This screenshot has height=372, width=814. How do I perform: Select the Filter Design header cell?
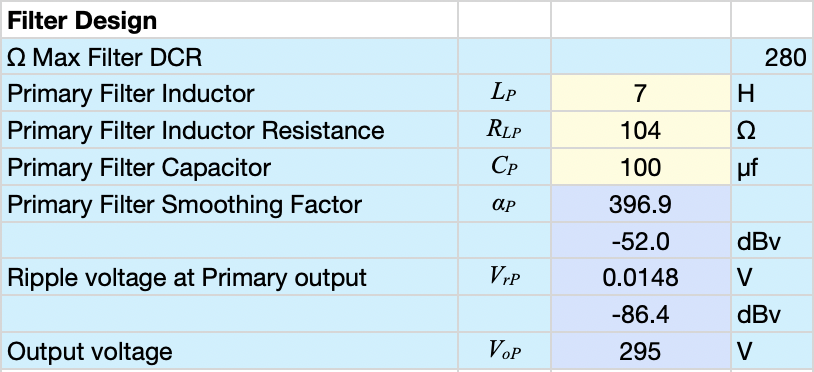point(229,20)
